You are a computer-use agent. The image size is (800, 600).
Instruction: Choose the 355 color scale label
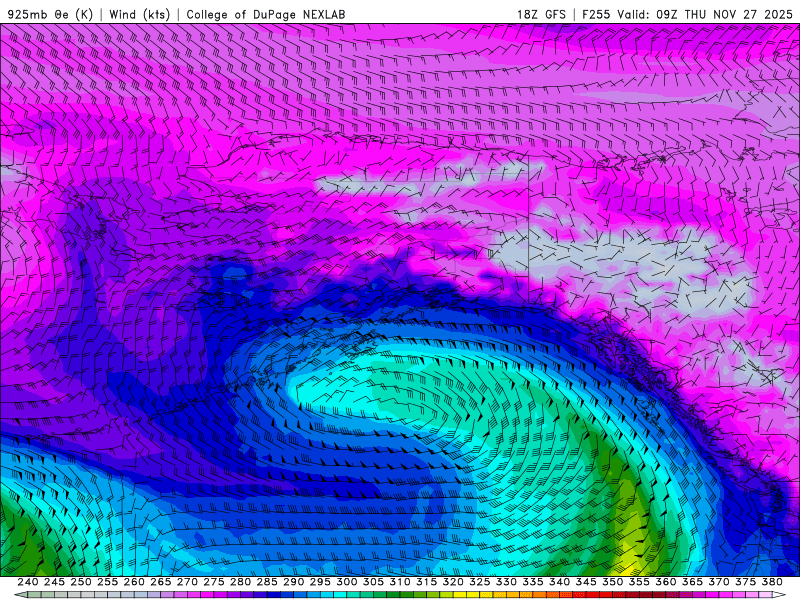(639, 582)
